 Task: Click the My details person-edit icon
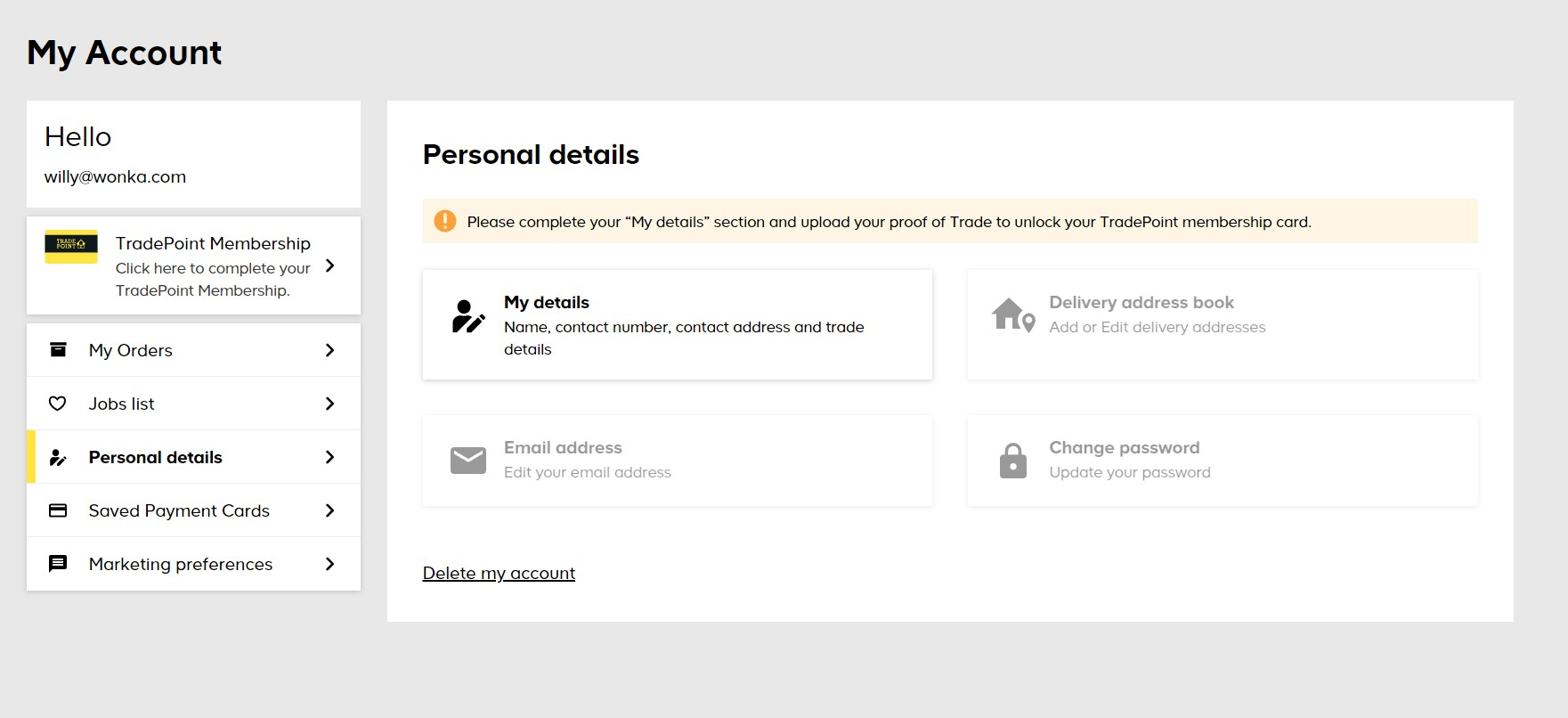pos(468,317)
